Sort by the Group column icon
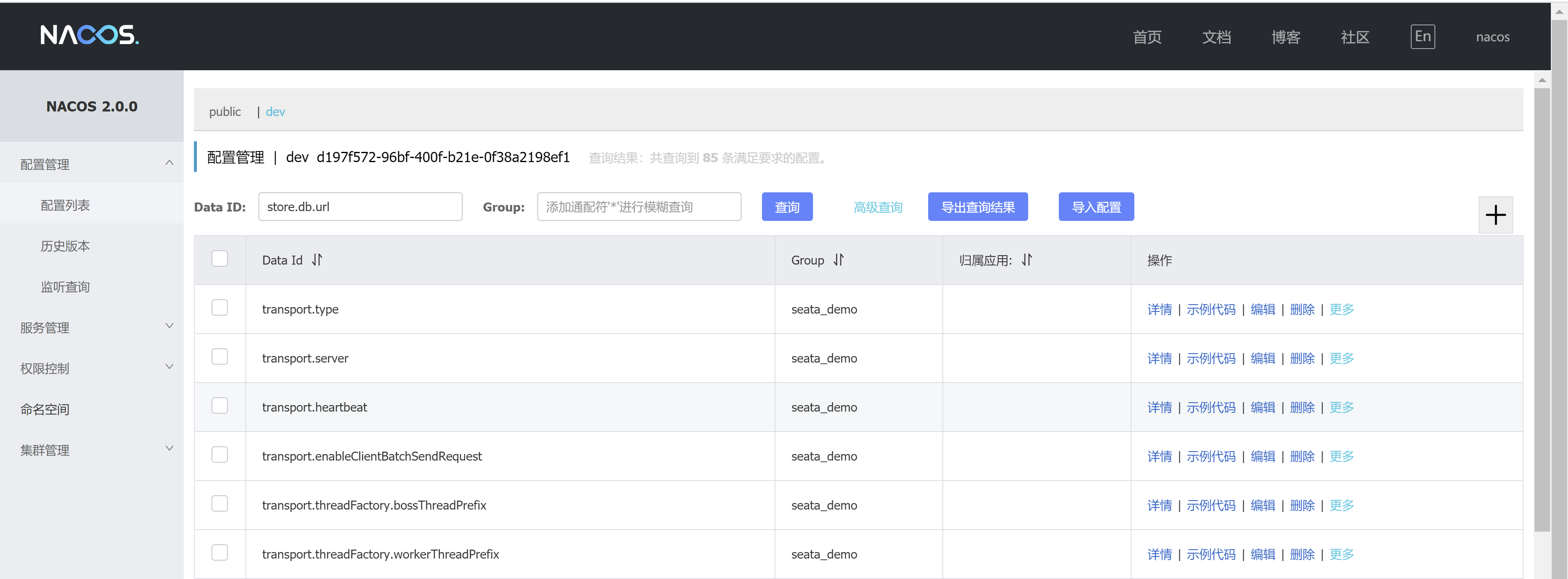This screenshot has height=579, width=1568. (x=839, y=260)
